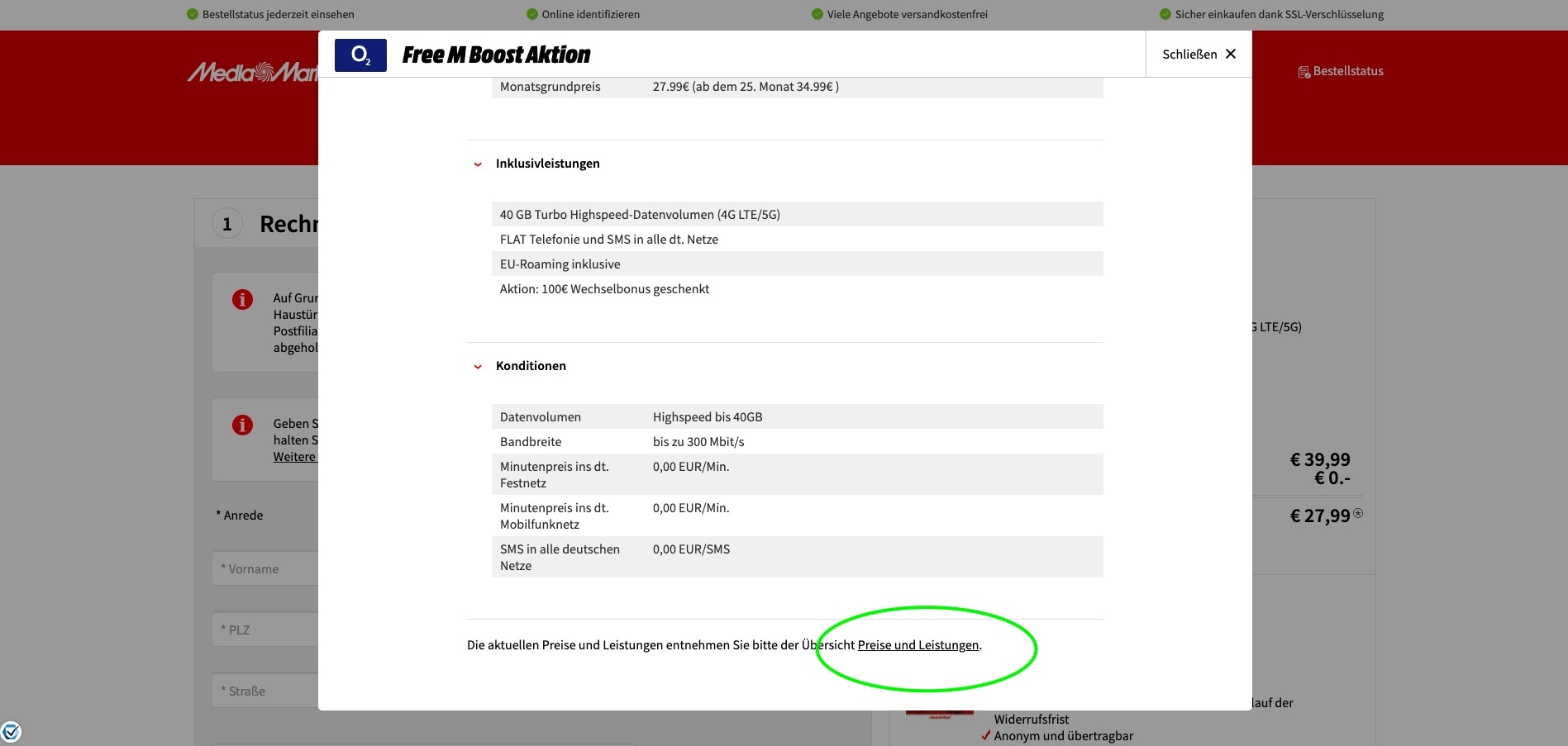Click the trust badge icon bottom-left
The image size is (1568, 746).
click(11, 731)
